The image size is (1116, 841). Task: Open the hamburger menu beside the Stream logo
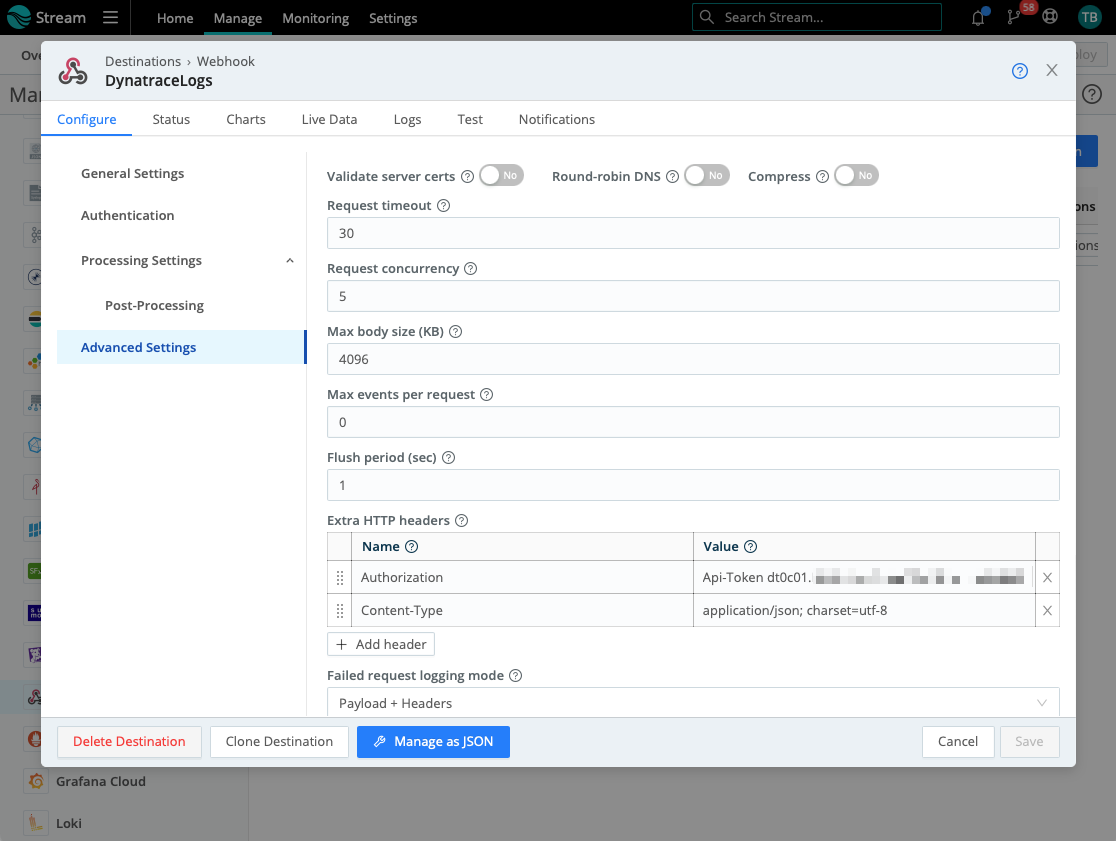(x=110, y=17)
